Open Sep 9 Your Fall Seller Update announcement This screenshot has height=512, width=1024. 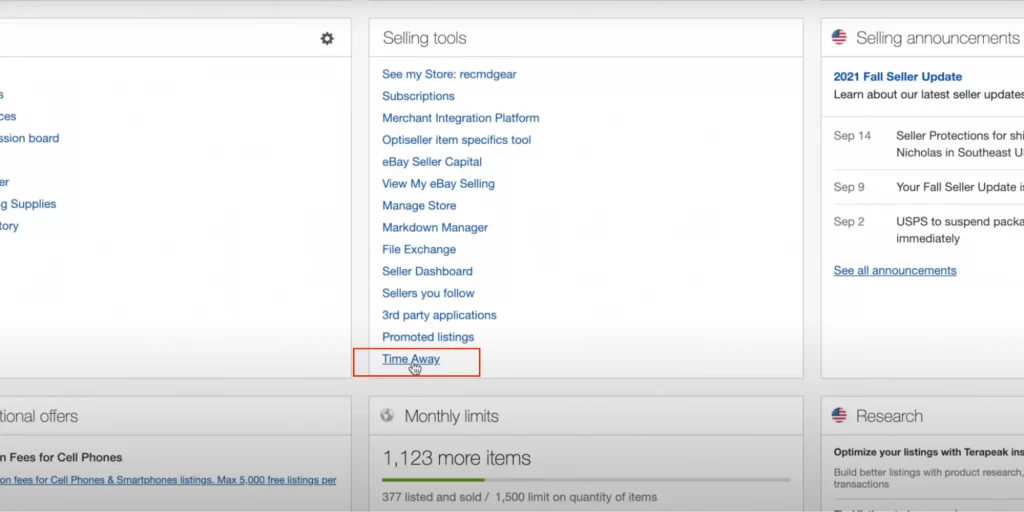pyautogui.click(x=960, y=187)
